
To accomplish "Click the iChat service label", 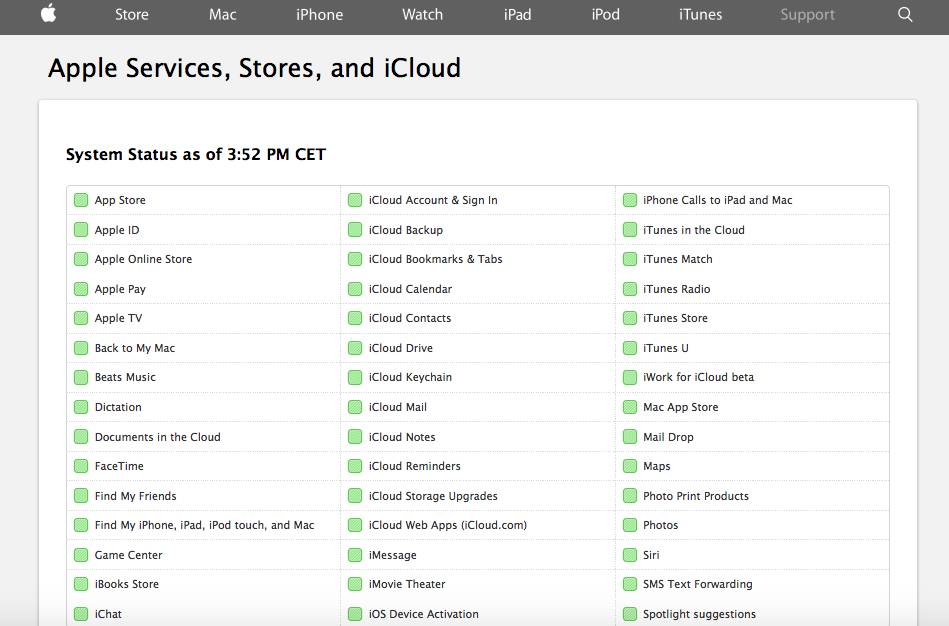I will coord(108,614).
